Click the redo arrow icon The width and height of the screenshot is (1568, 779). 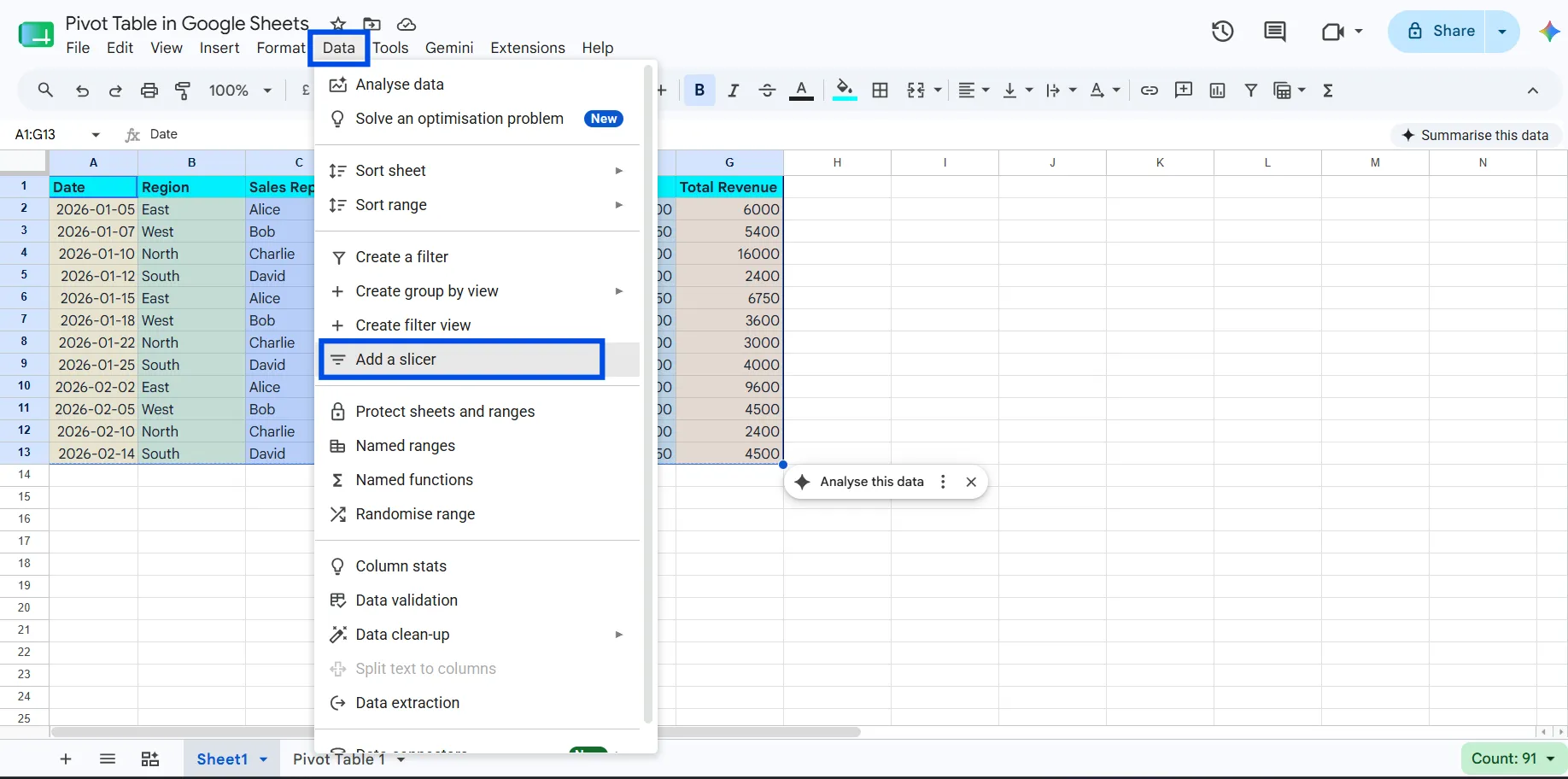115,91
